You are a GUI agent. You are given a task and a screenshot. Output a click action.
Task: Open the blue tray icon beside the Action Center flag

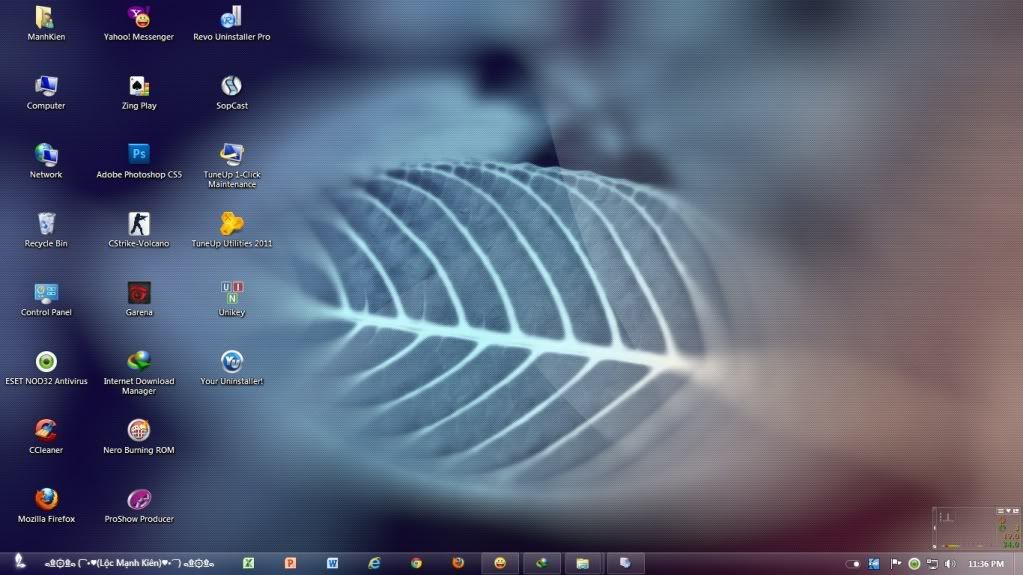(x=874, y=563)
